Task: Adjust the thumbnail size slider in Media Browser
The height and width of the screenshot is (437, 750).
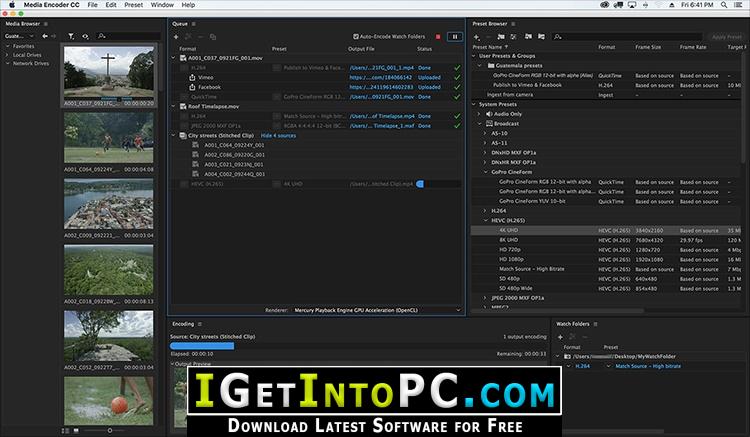Action: (110, 430)
